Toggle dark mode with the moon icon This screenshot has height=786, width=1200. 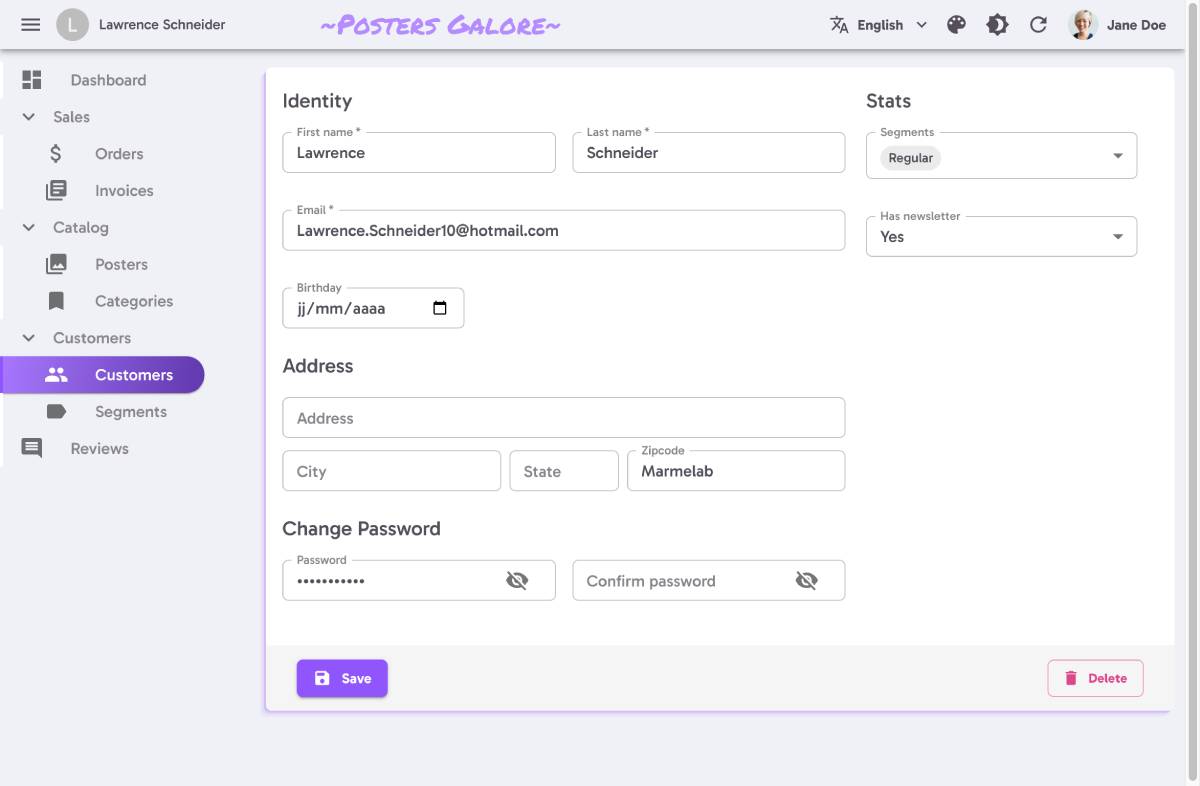[997, 24]
